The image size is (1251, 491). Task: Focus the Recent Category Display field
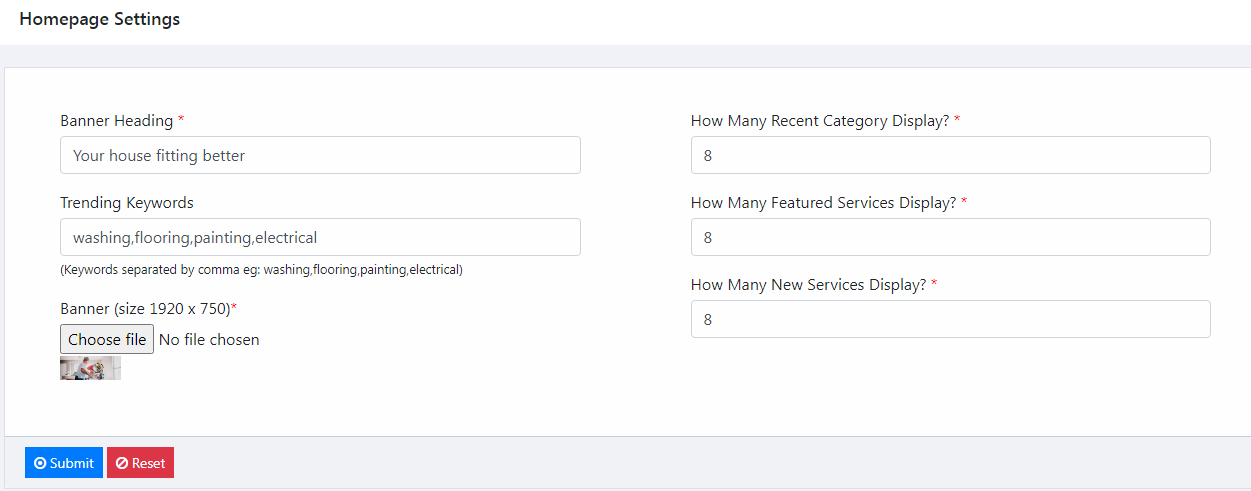pyautogui.click(x=950, y=155)
